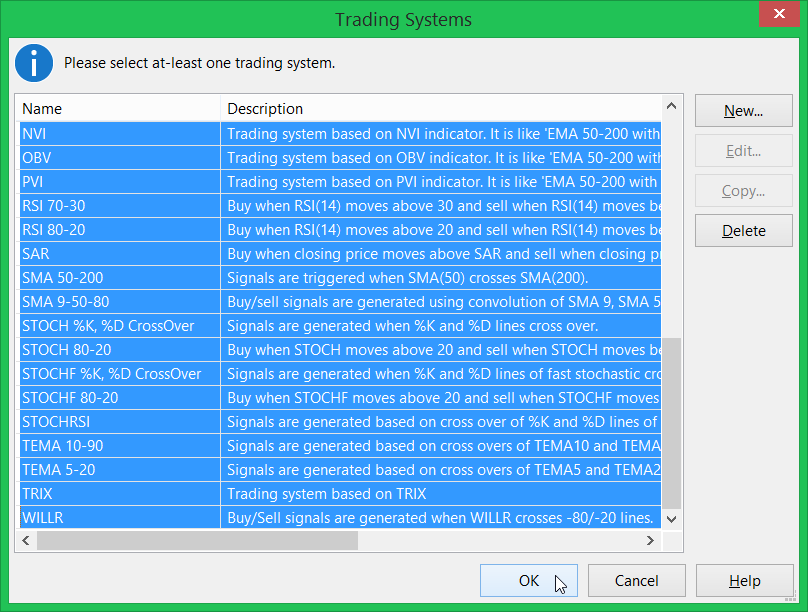The image size is (808, 612).
Task: Click the scroll-up arrow on the vertical scrollbar
Action: [671, 105]
